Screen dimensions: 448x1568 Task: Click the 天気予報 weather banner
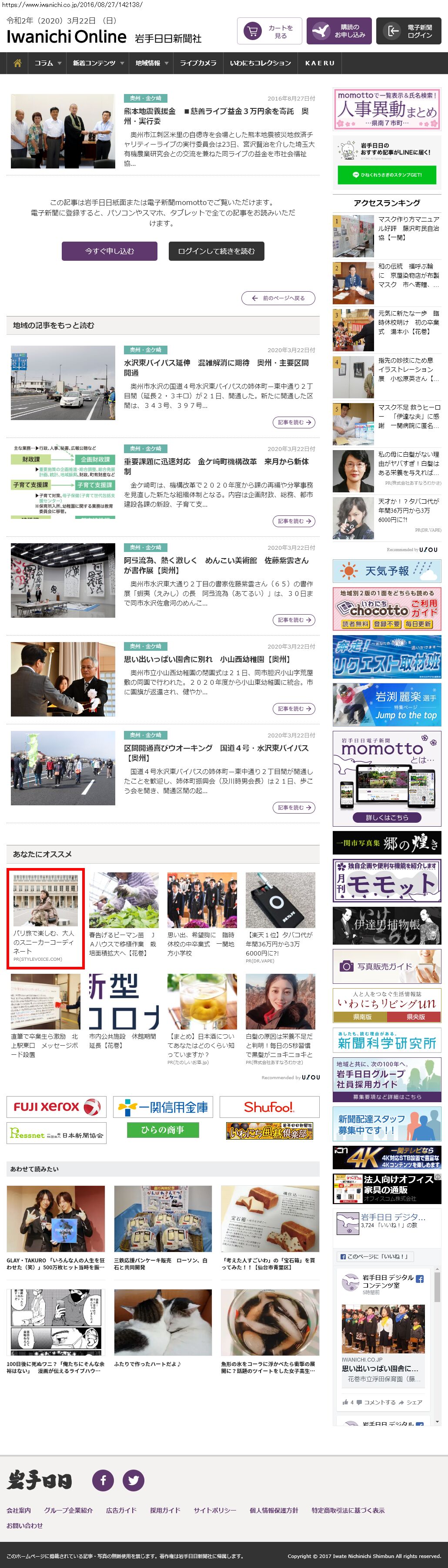tap(387, 571)
